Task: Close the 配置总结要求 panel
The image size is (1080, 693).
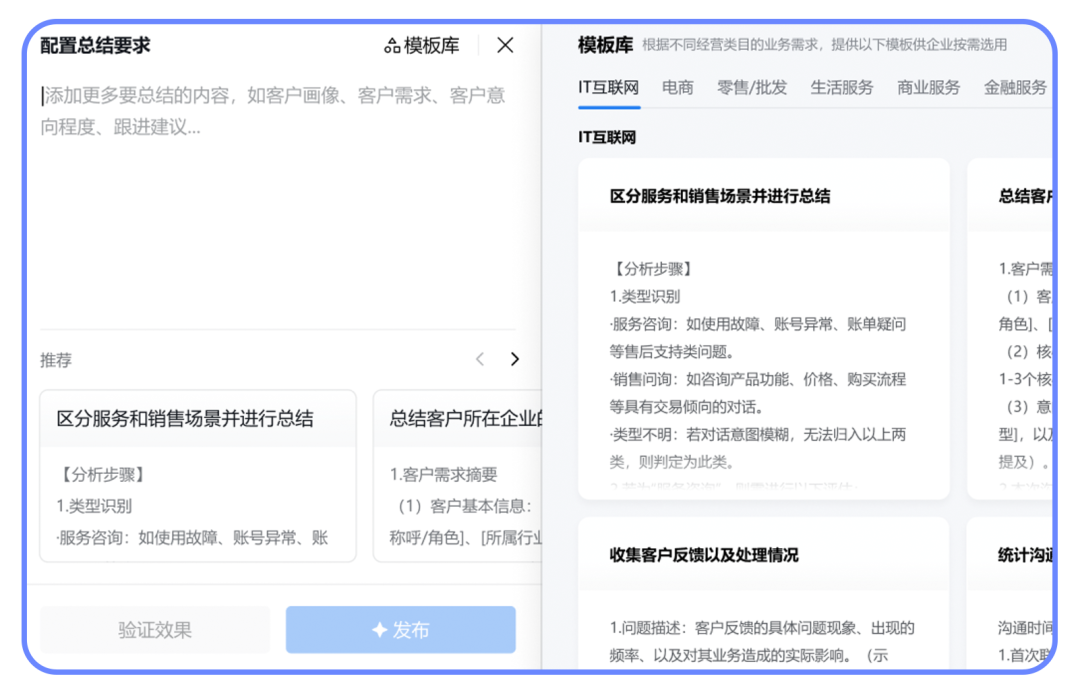Action: 505,45
